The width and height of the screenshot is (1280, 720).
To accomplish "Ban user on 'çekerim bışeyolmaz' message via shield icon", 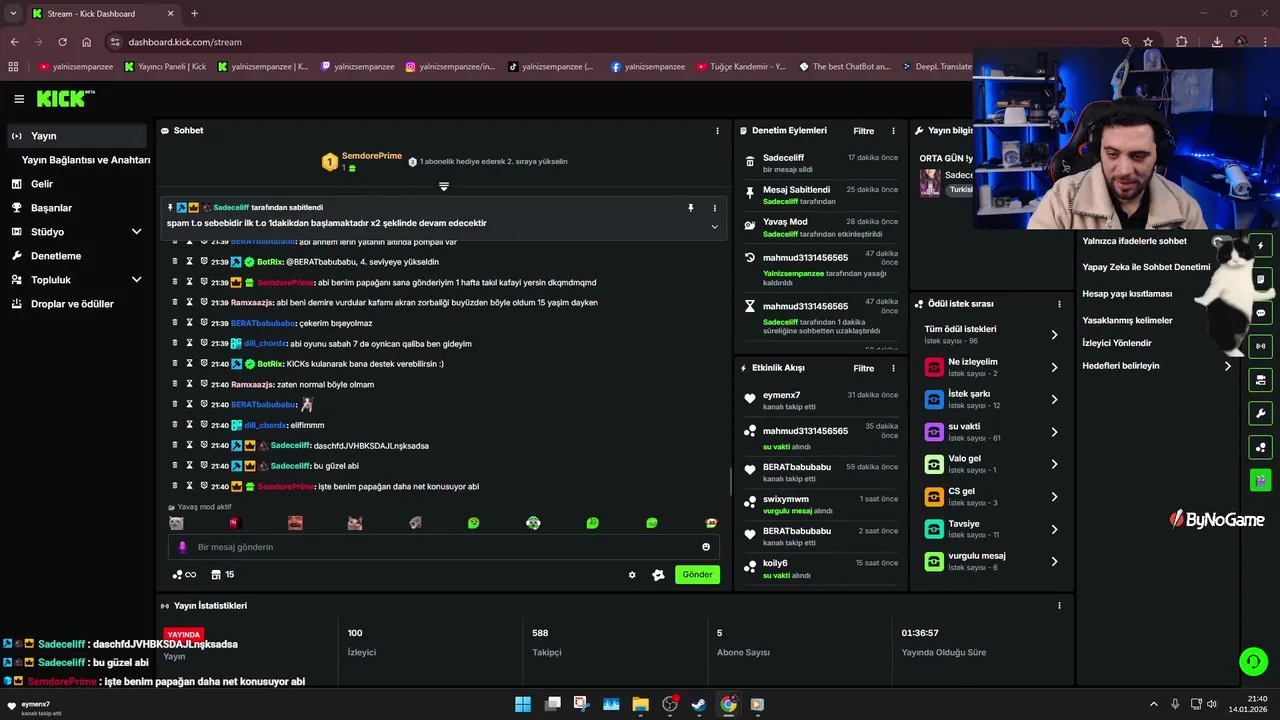I will pos(203,323).
